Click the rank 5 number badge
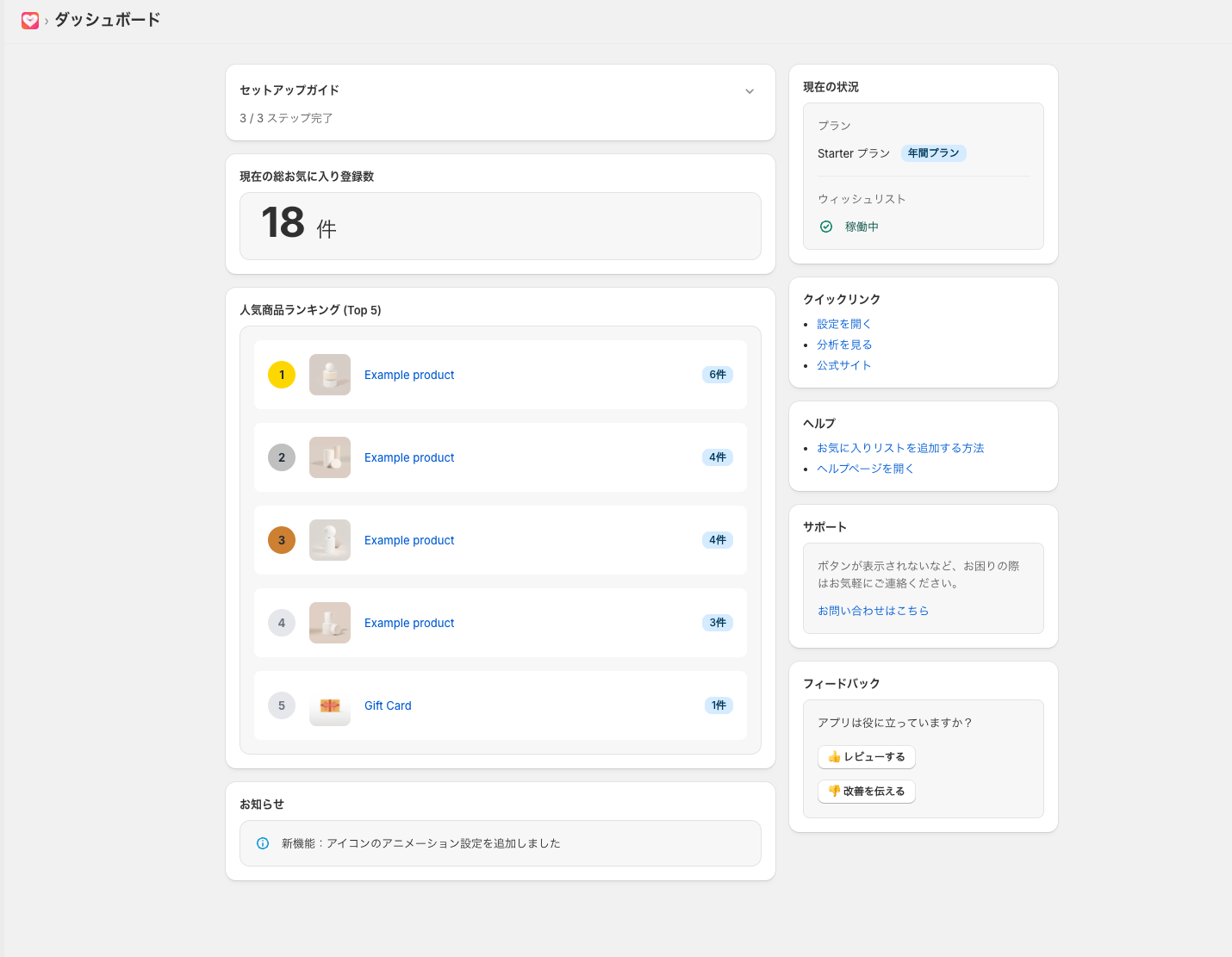 pyautogui.click(x=282, y=705)
